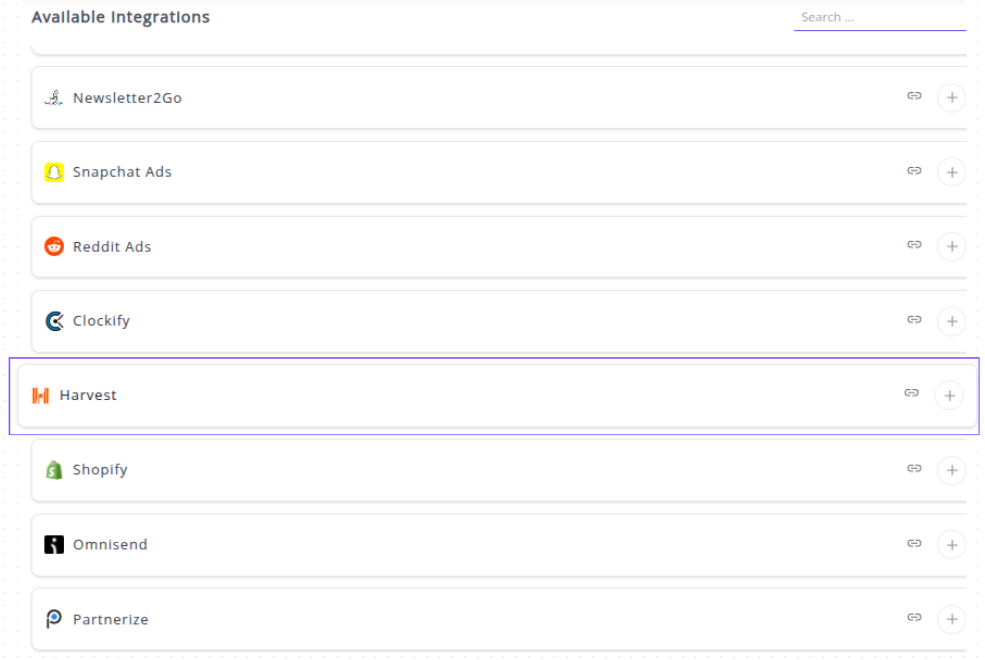The width and height of the screenshot is (985, 660).
Task: Add the Snapchat Ads integration with plus
Action: pyautogui.click(x=951, y=173)
